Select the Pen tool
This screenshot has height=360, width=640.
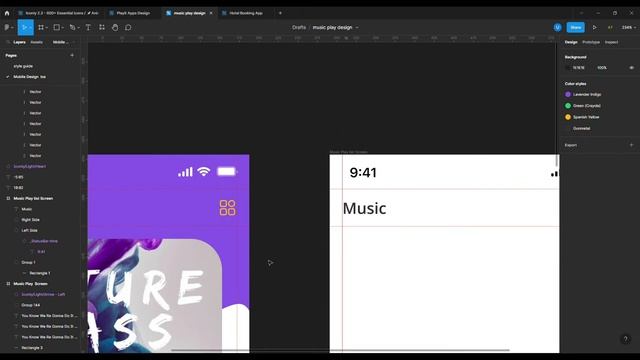tap(72, 27)
